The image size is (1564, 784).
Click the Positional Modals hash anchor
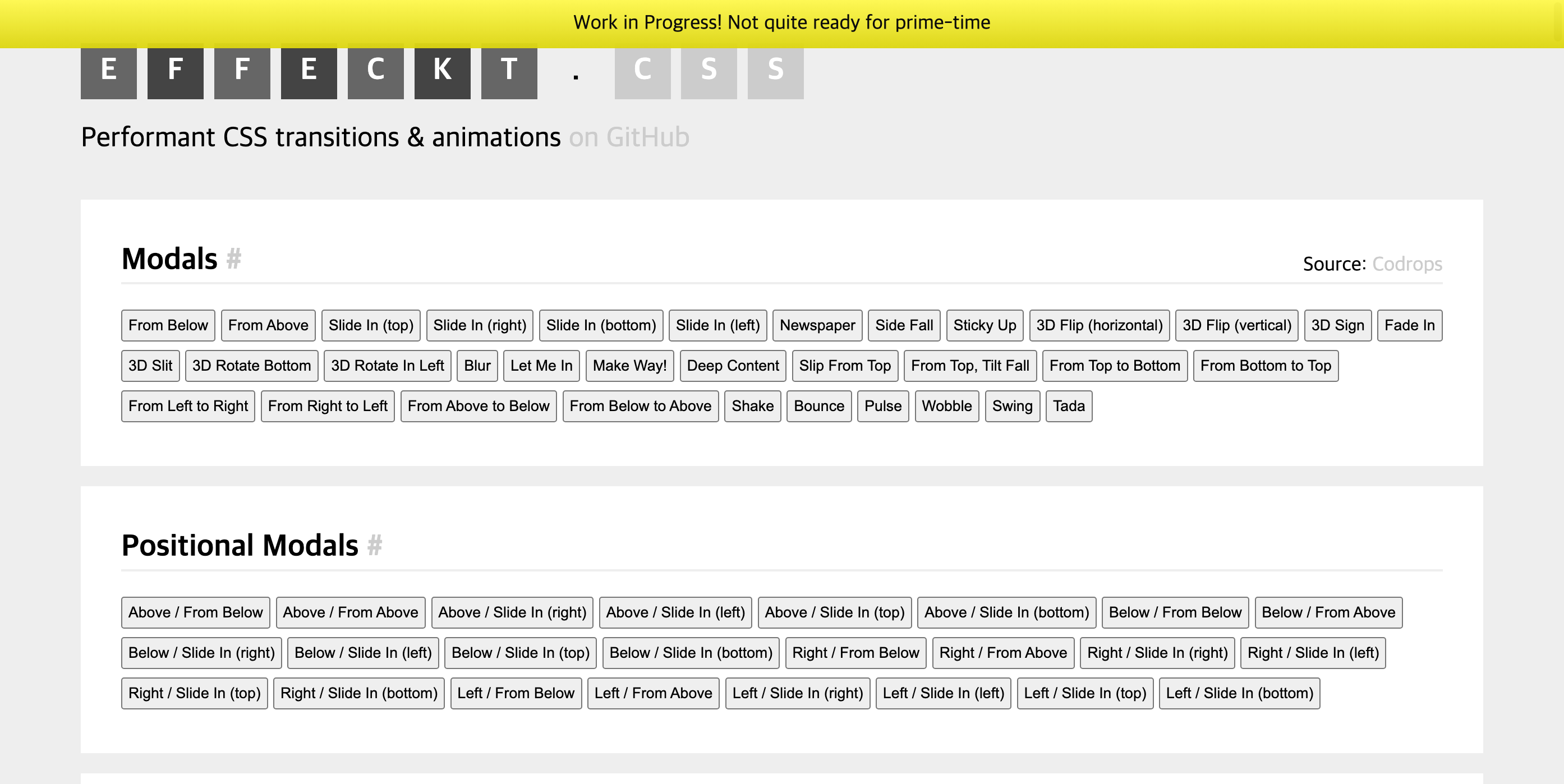pos(375,546)
